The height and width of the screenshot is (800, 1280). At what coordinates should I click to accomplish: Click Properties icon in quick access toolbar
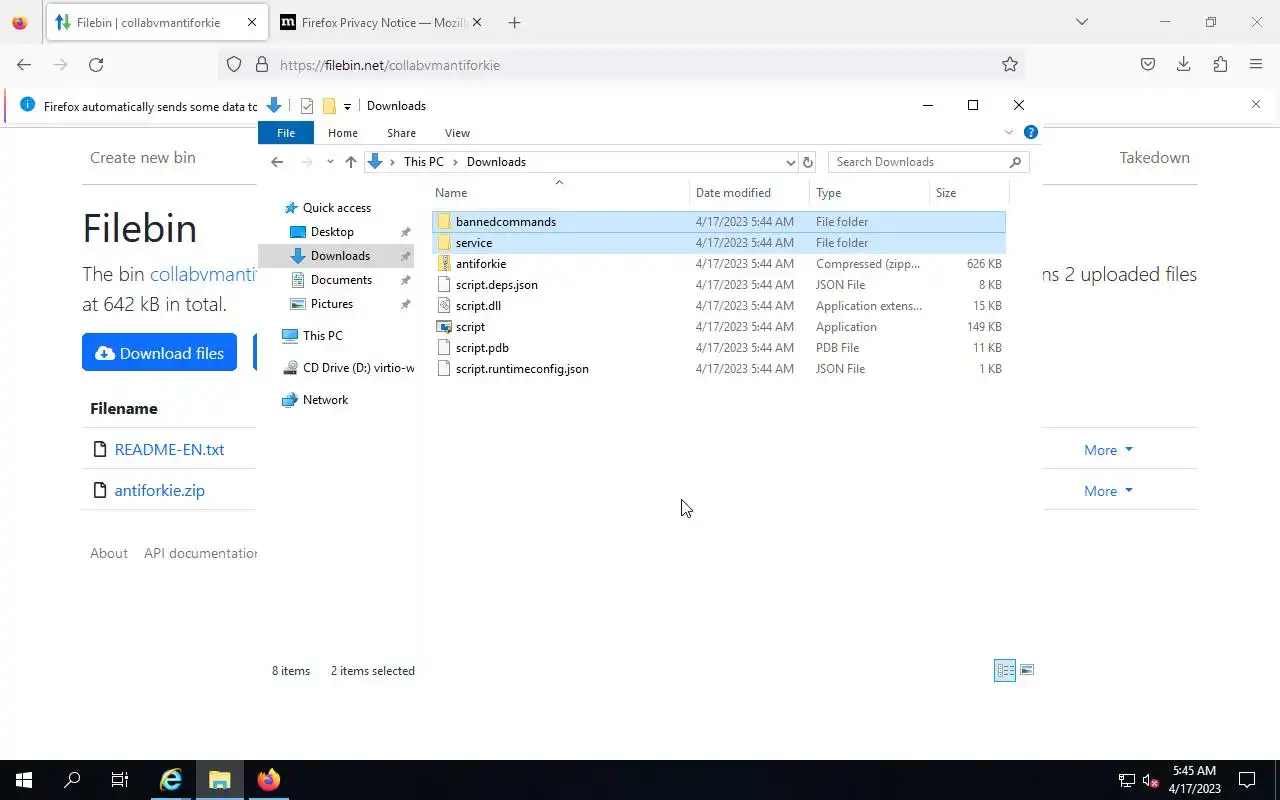[x=307, y=106]
